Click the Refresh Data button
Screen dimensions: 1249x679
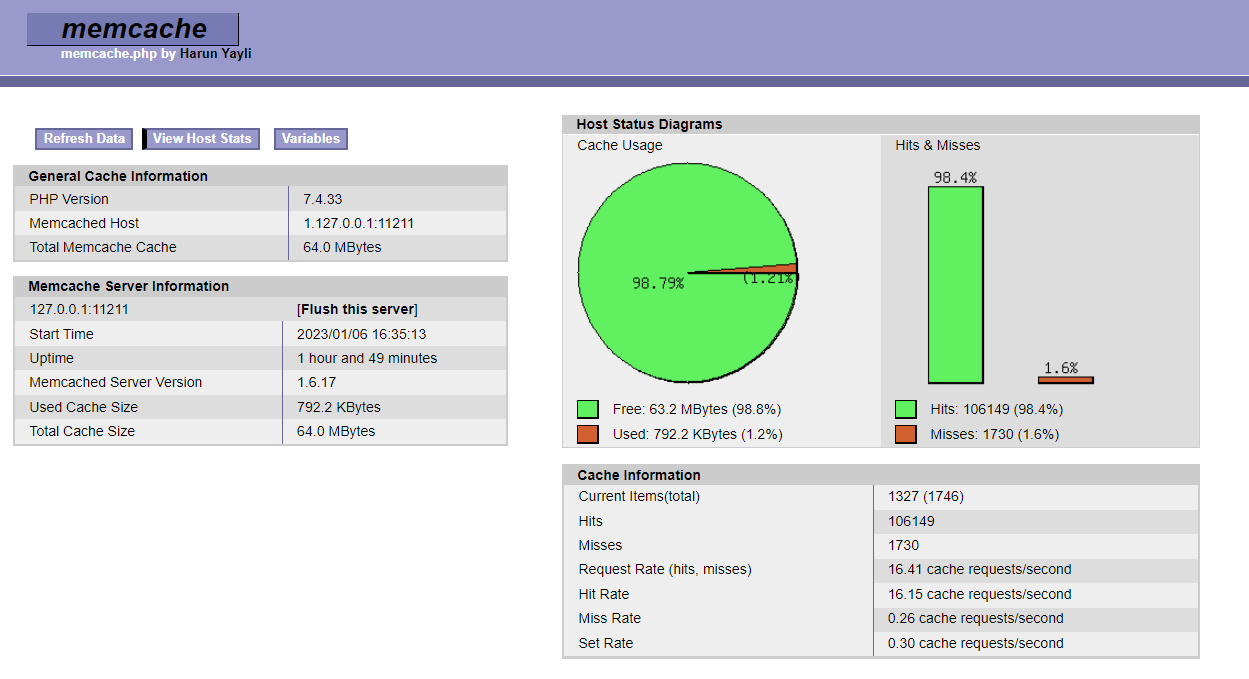[x=84, y=139]
